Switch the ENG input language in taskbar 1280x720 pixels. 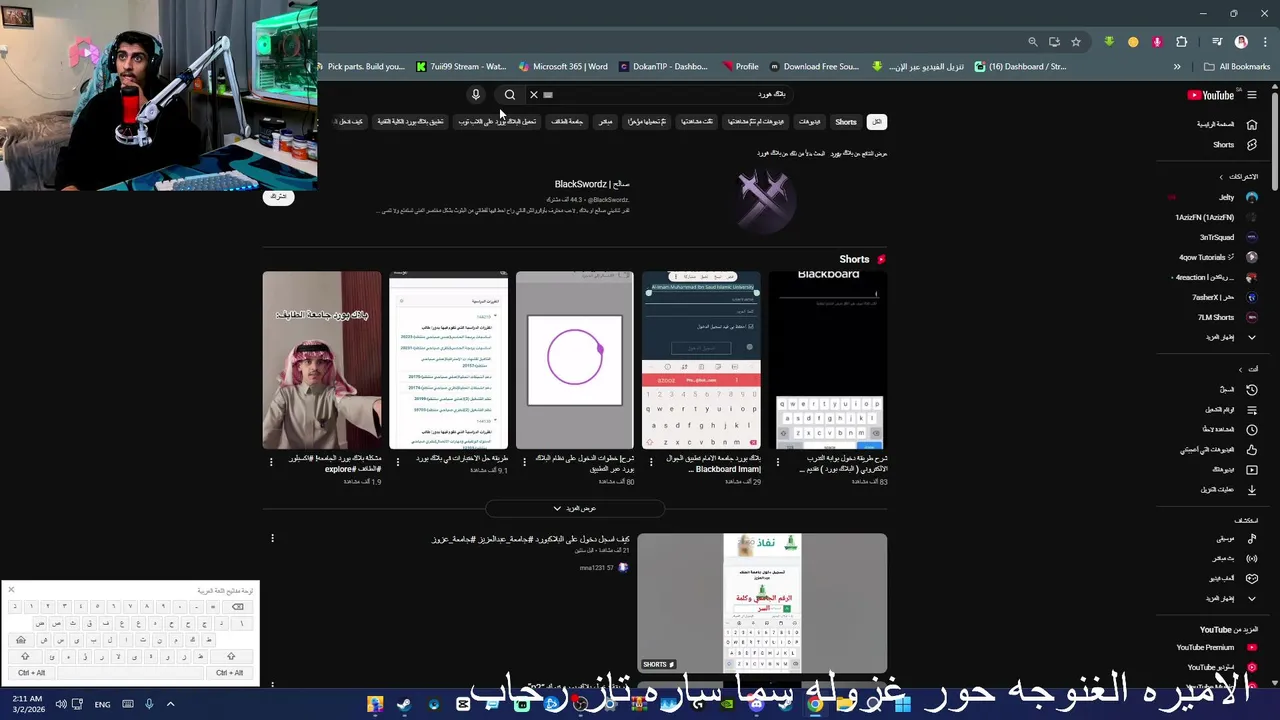pos(102,704)
